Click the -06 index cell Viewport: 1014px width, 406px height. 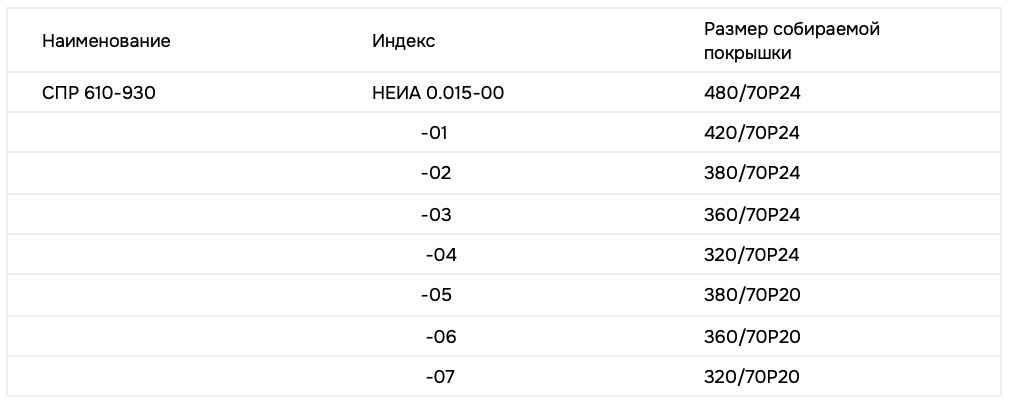(x=441, y=337)
